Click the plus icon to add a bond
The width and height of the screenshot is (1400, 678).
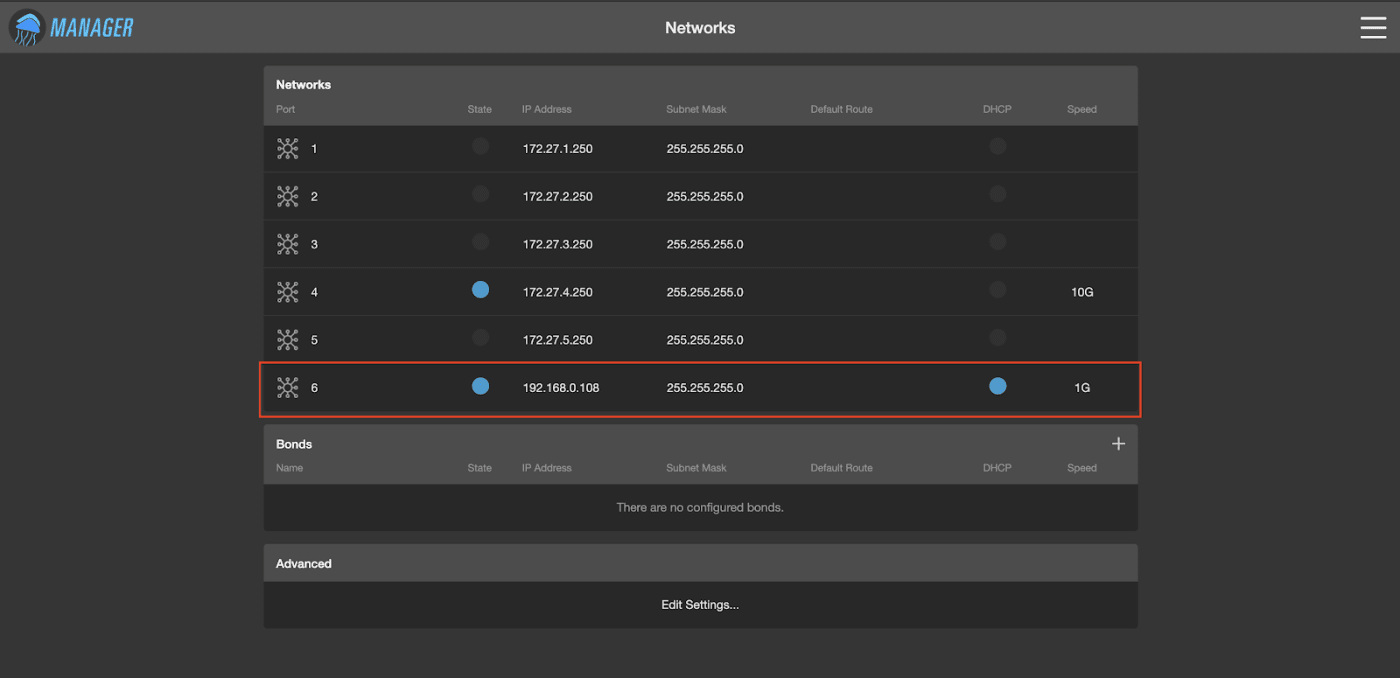point(1118,443)
